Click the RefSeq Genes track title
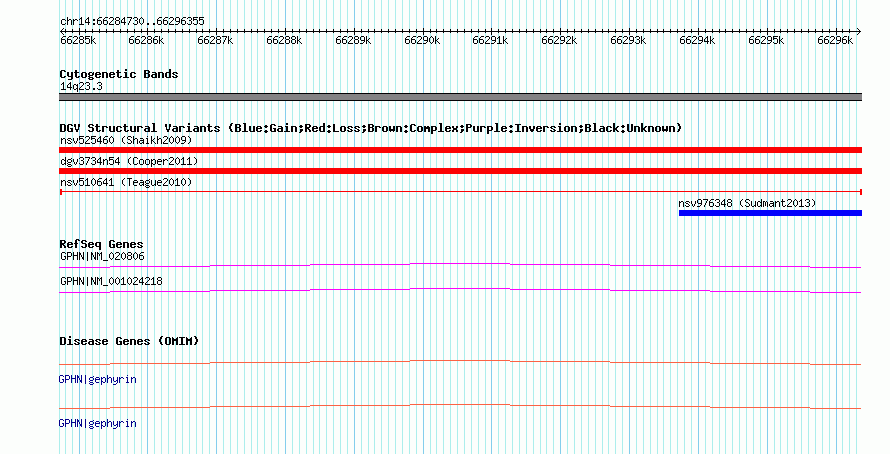The image size is (890, 454). click(x=101, y=244)
